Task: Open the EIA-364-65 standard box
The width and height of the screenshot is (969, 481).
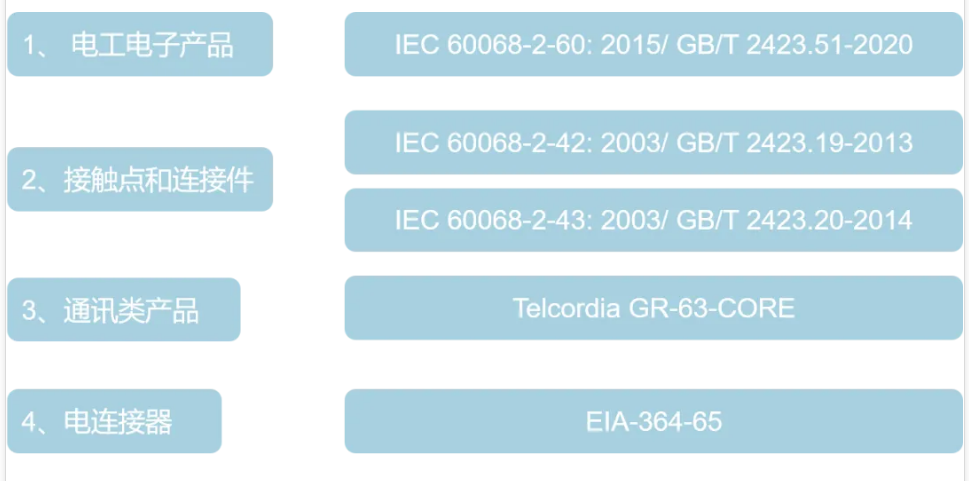Action: point(654,421)
